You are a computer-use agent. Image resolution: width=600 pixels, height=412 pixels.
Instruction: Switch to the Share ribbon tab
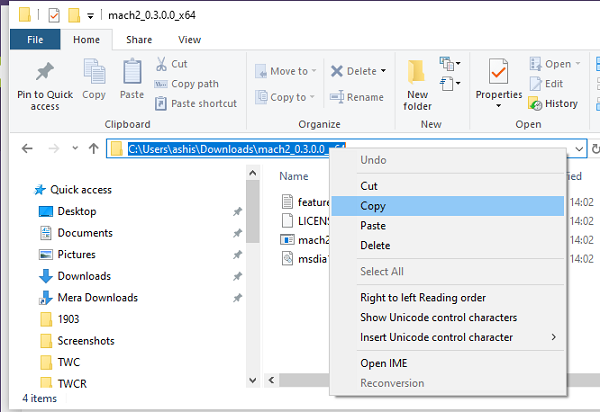pos(139,40)
